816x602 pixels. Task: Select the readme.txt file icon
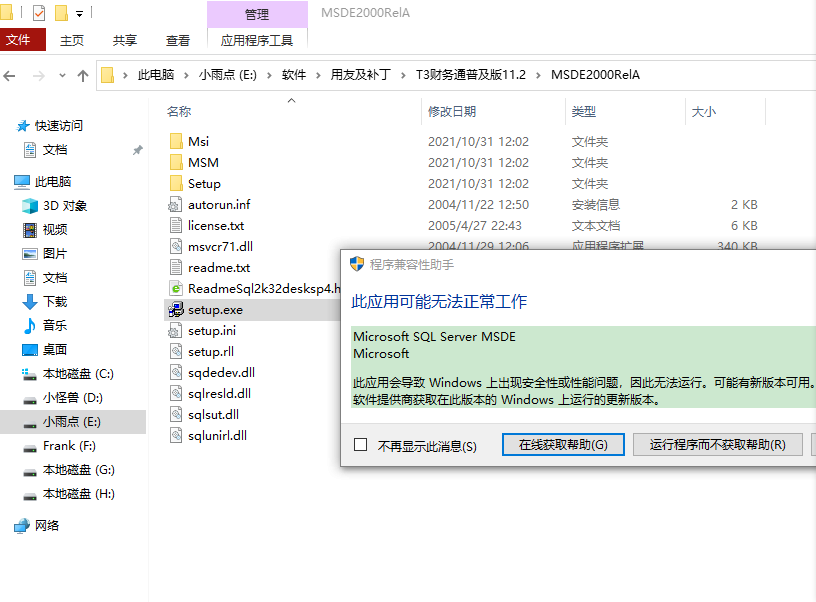[176, 268]
